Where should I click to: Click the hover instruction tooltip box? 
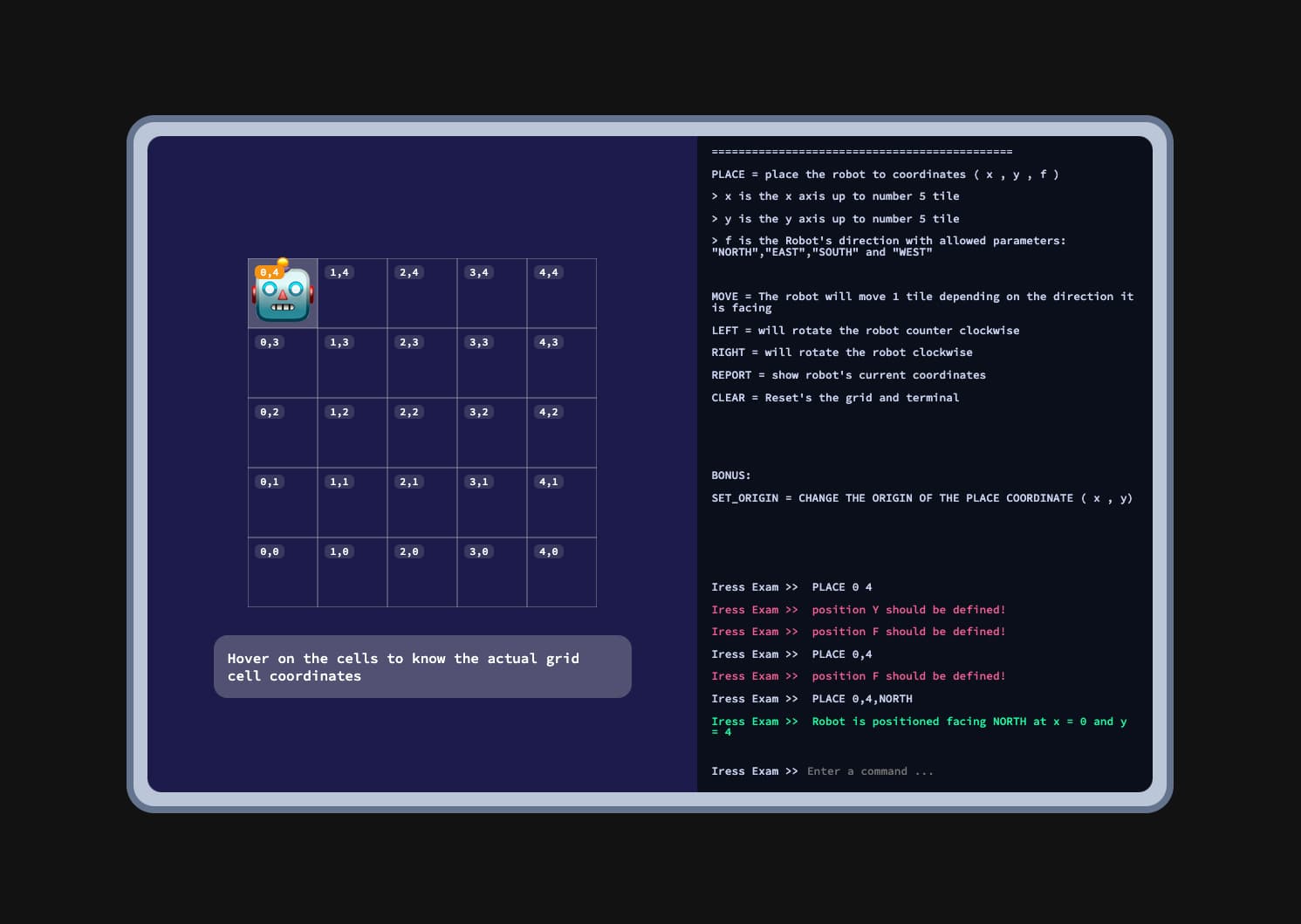[x=422, y=667]
